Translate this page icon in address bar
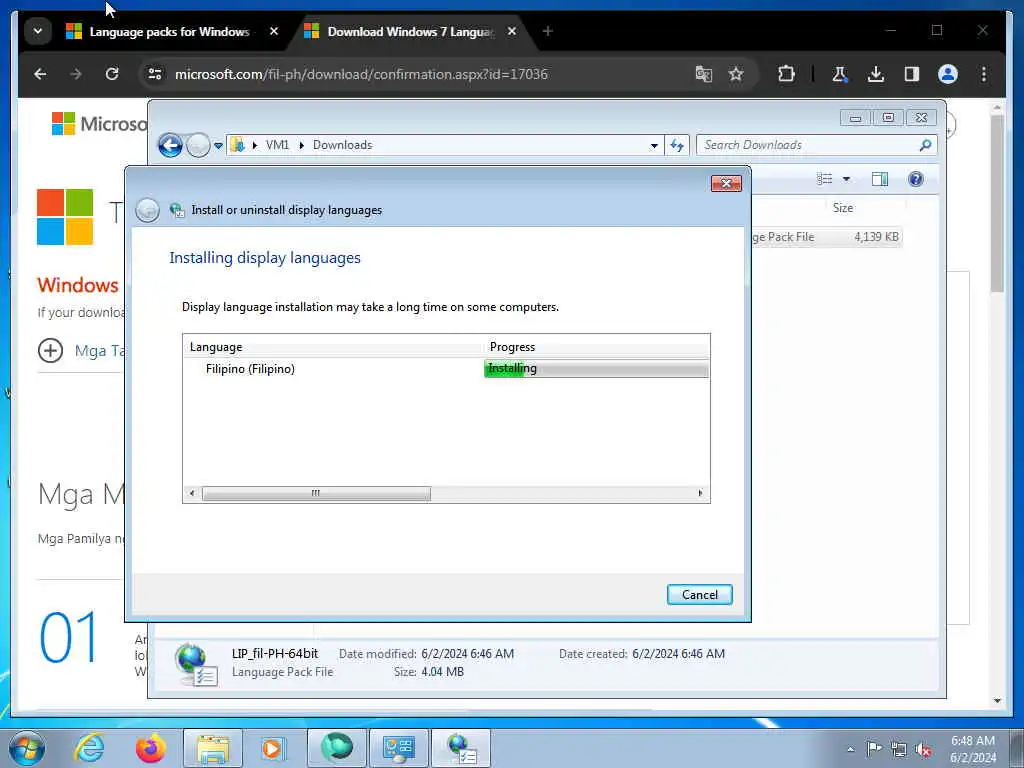1024x768 pixels. [703, 74]
